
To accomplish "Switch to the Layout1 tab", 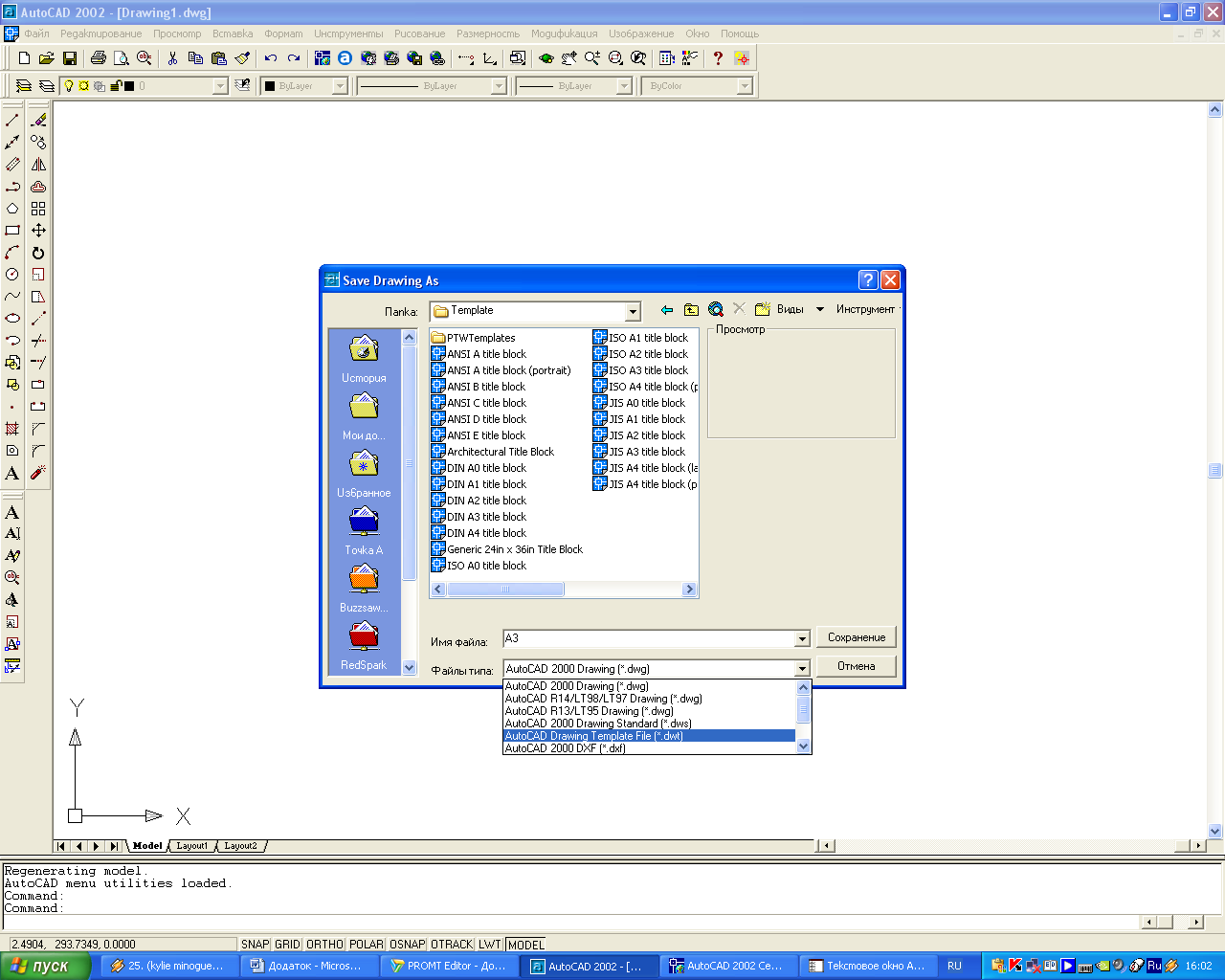I will [191, 846].
